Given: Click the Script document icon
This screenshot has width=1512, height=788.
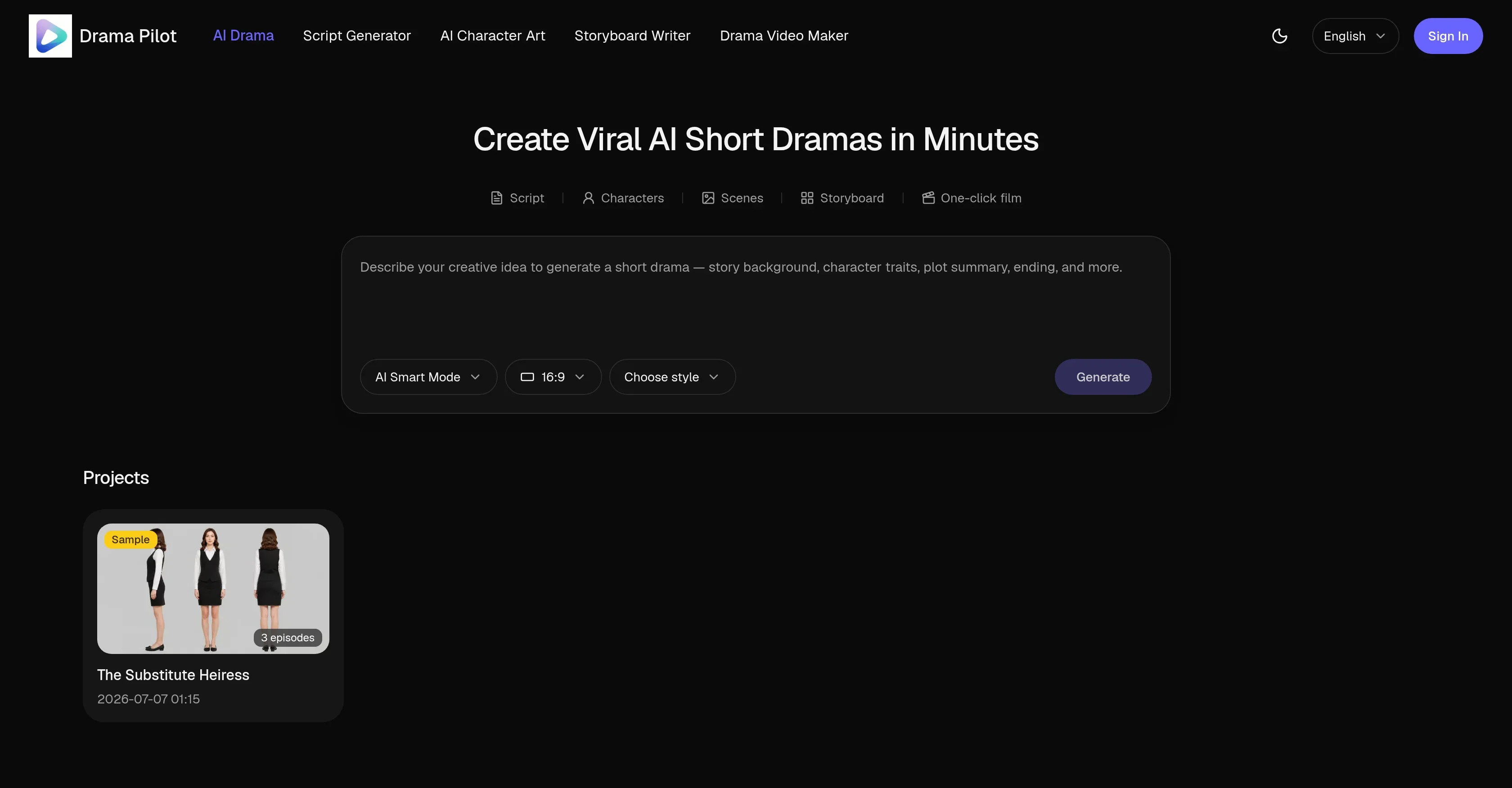Looking at the screenshot, I should tap(496, 198).
